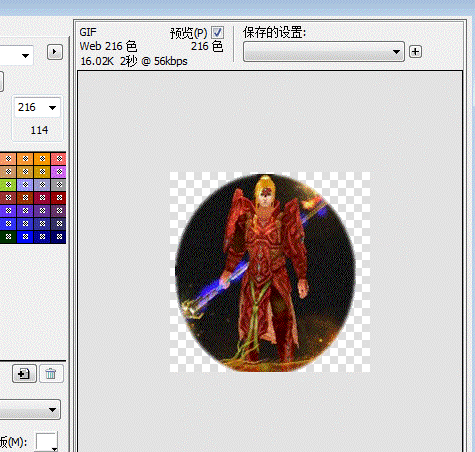Select the tan beige swatch

click(x=8, y=172)
